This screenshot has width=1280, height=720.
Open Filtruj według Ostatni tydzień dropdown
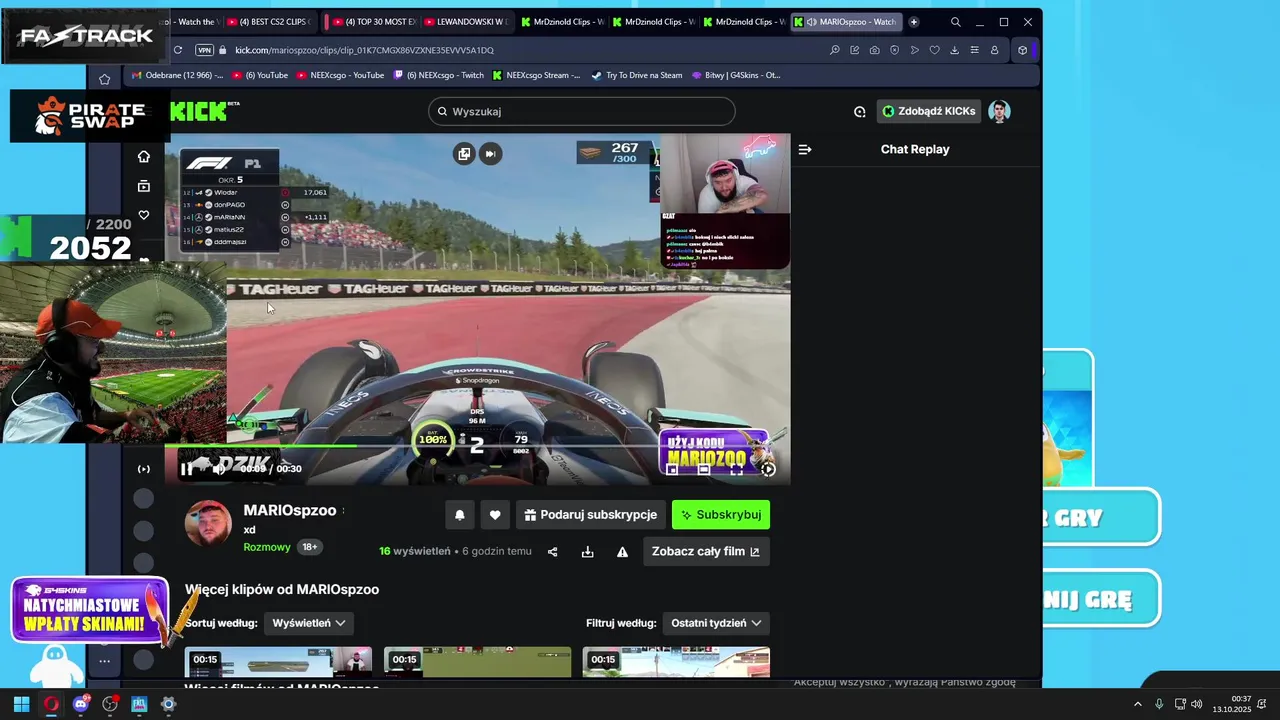716,623
